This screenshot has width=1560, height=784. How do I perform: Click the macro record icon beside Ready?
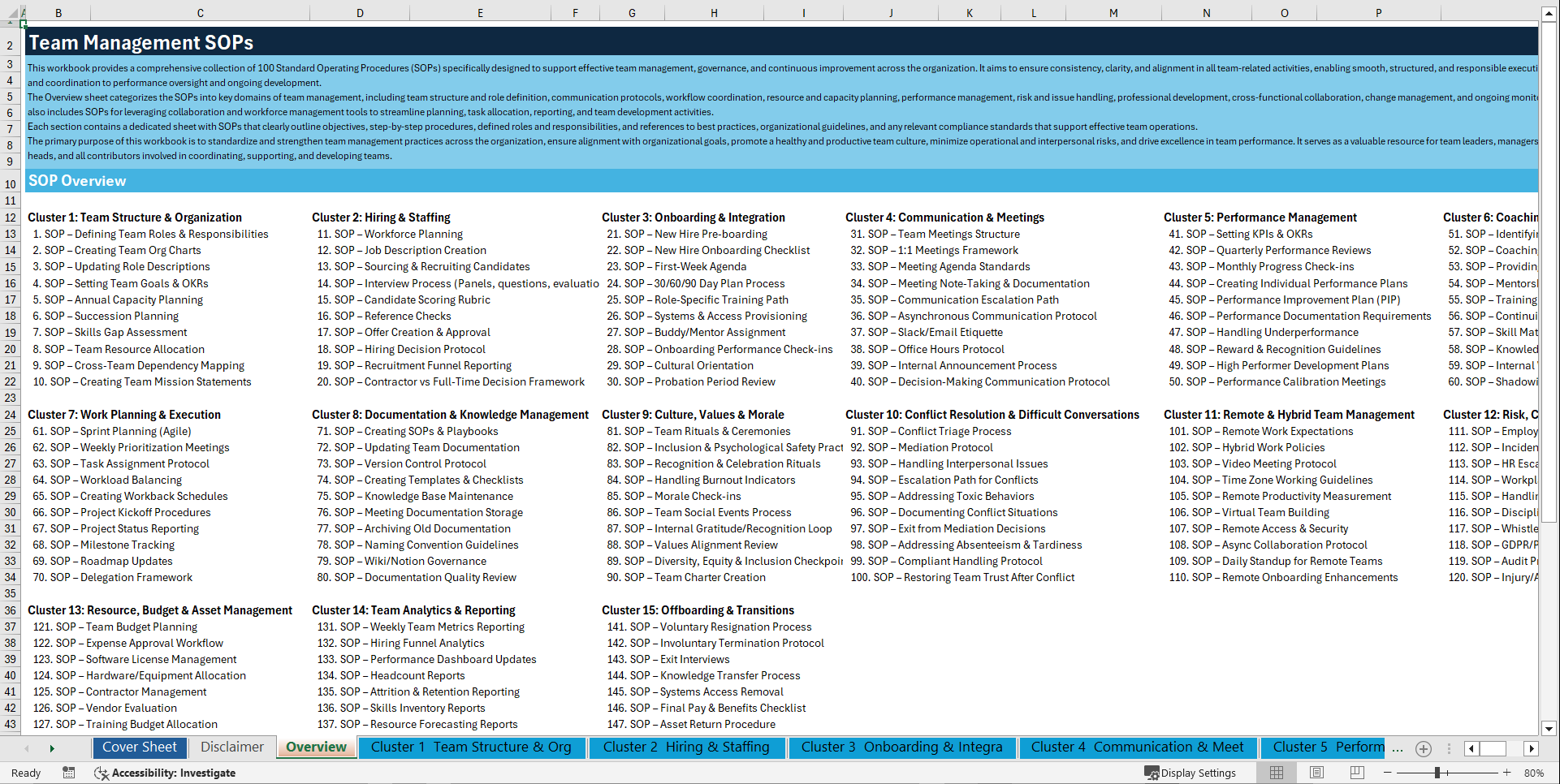click(x=69, y=773)
